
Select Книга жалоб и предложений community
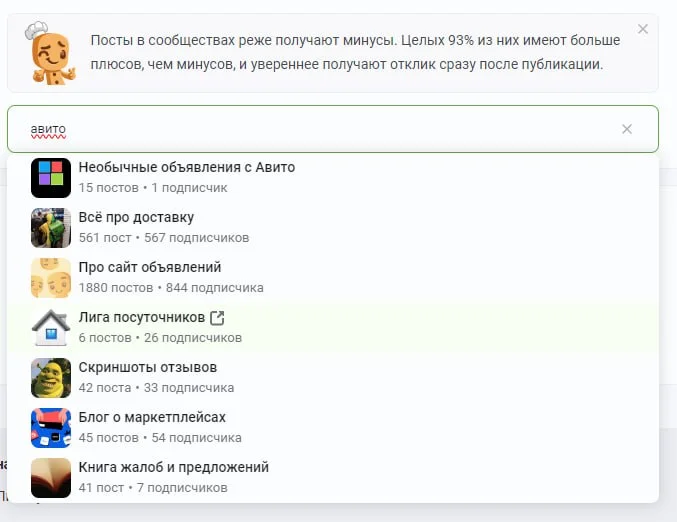[x=333, y=478]
